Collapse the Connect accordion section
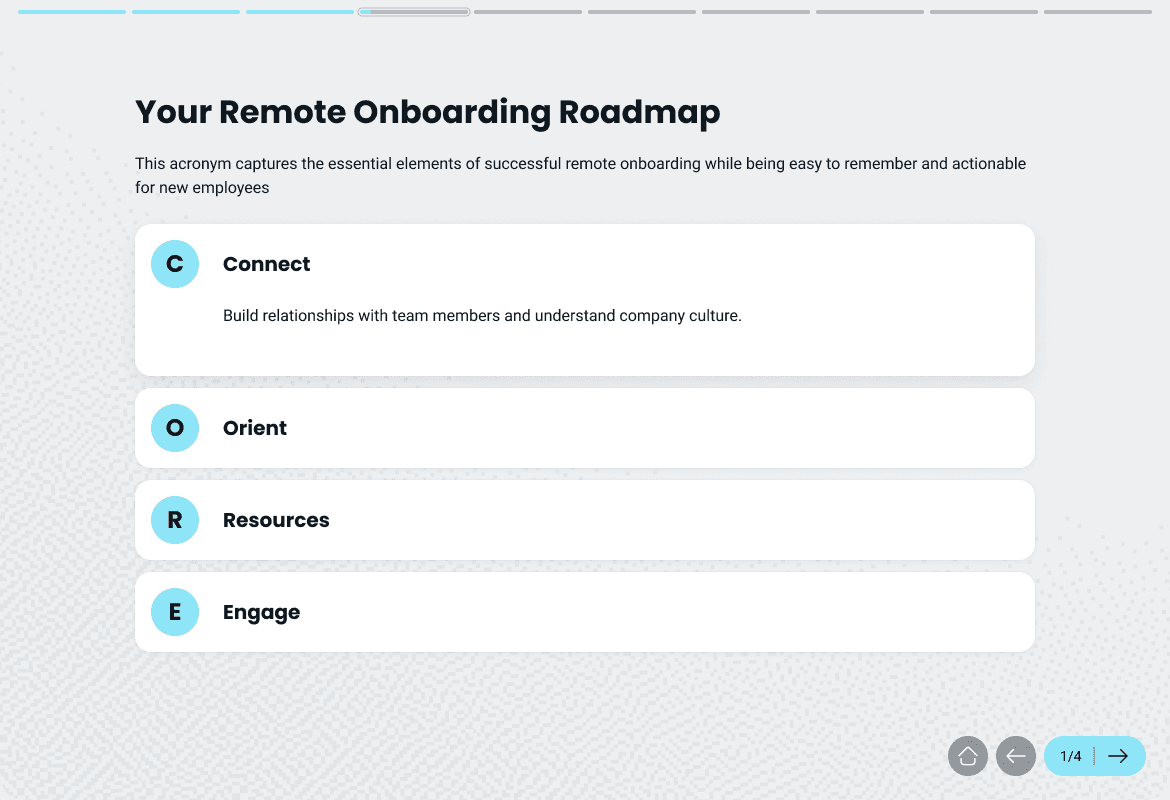This screenshot has width=1170, height=800. pos(584,264)
